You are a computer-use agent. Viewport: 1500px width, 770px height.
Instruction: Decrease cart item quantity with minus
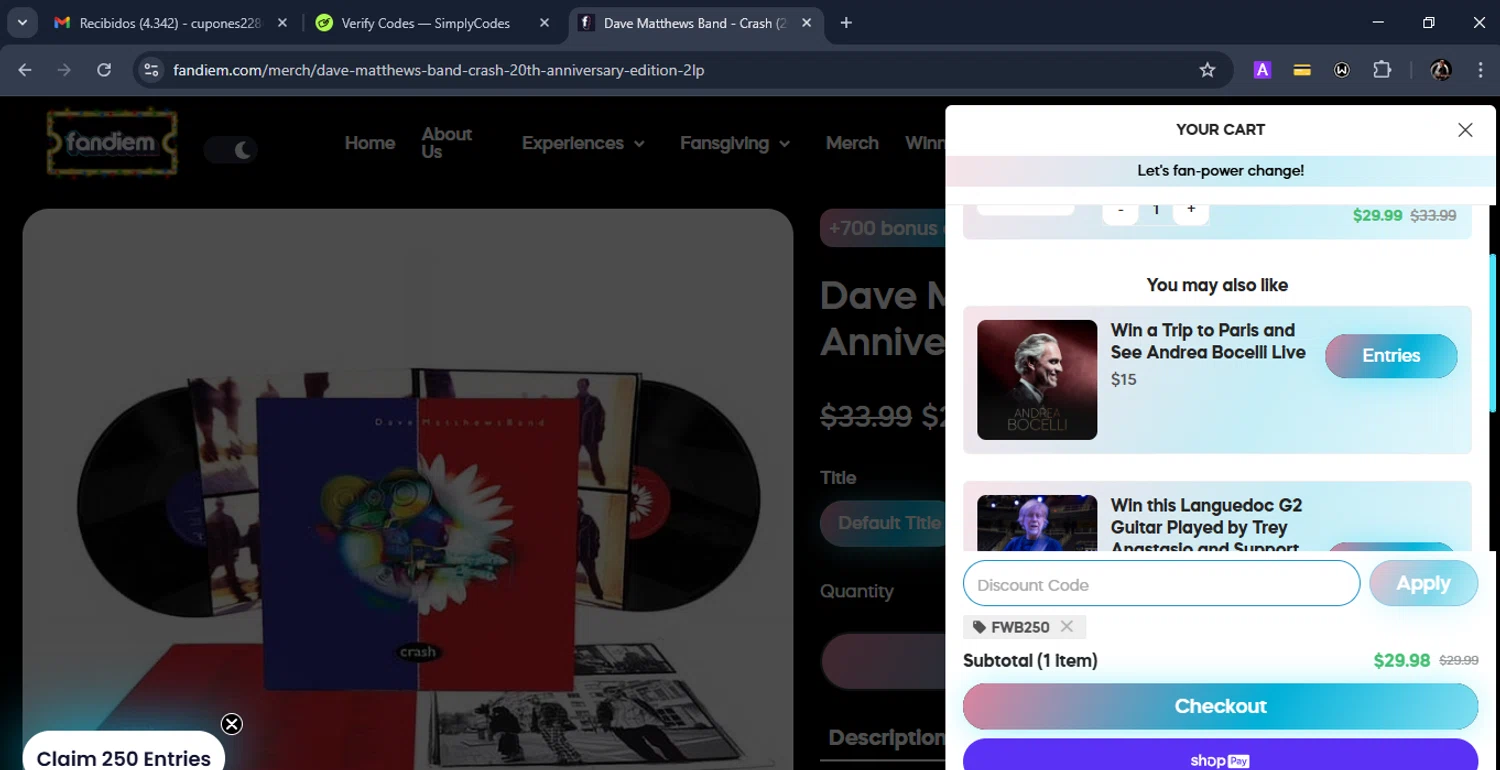[1120, 210]
